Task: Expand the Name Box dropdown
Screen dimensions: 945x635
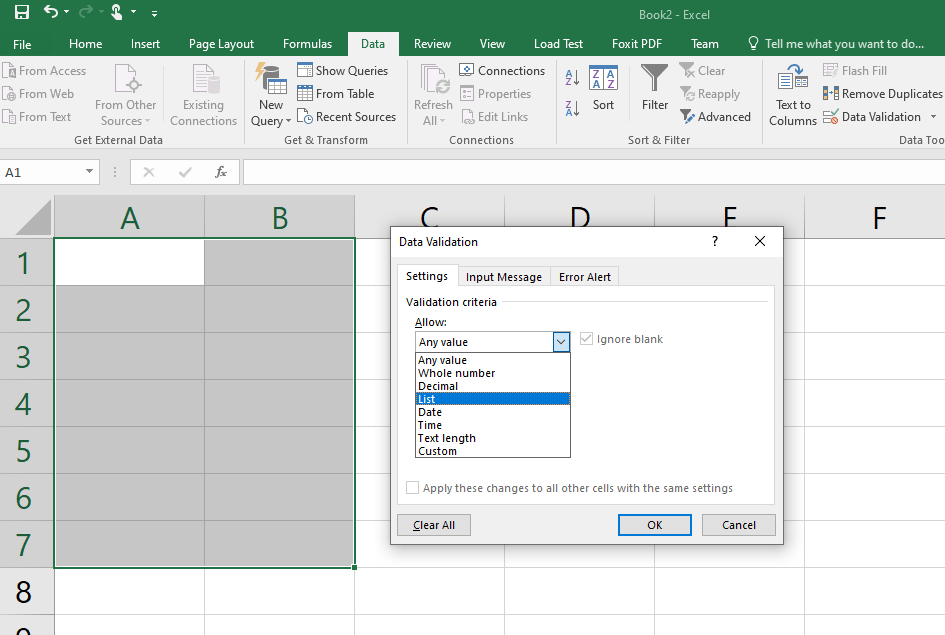Action: tap(89, 172)
